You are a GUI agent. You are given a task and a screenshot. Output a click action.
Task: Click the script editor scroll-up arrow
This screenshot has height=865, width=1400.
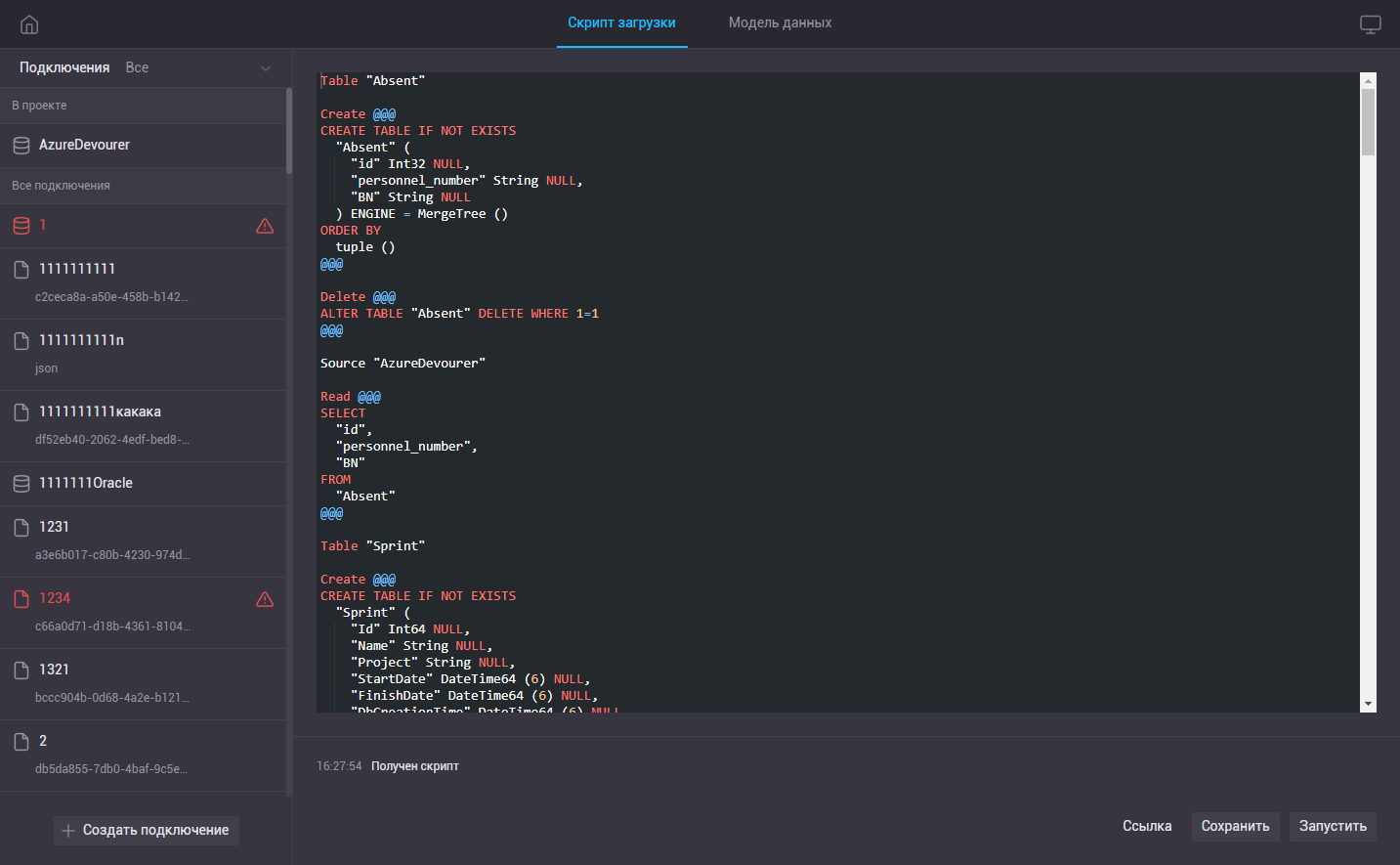1368,80
